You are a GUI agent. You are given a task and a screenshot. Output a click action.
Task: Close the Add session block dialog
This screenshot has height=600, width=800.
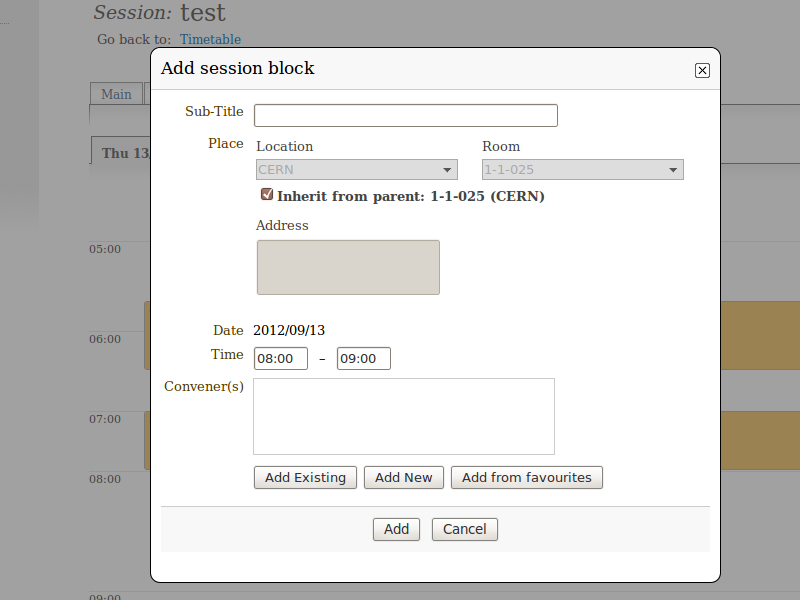(x=702, y=70)
